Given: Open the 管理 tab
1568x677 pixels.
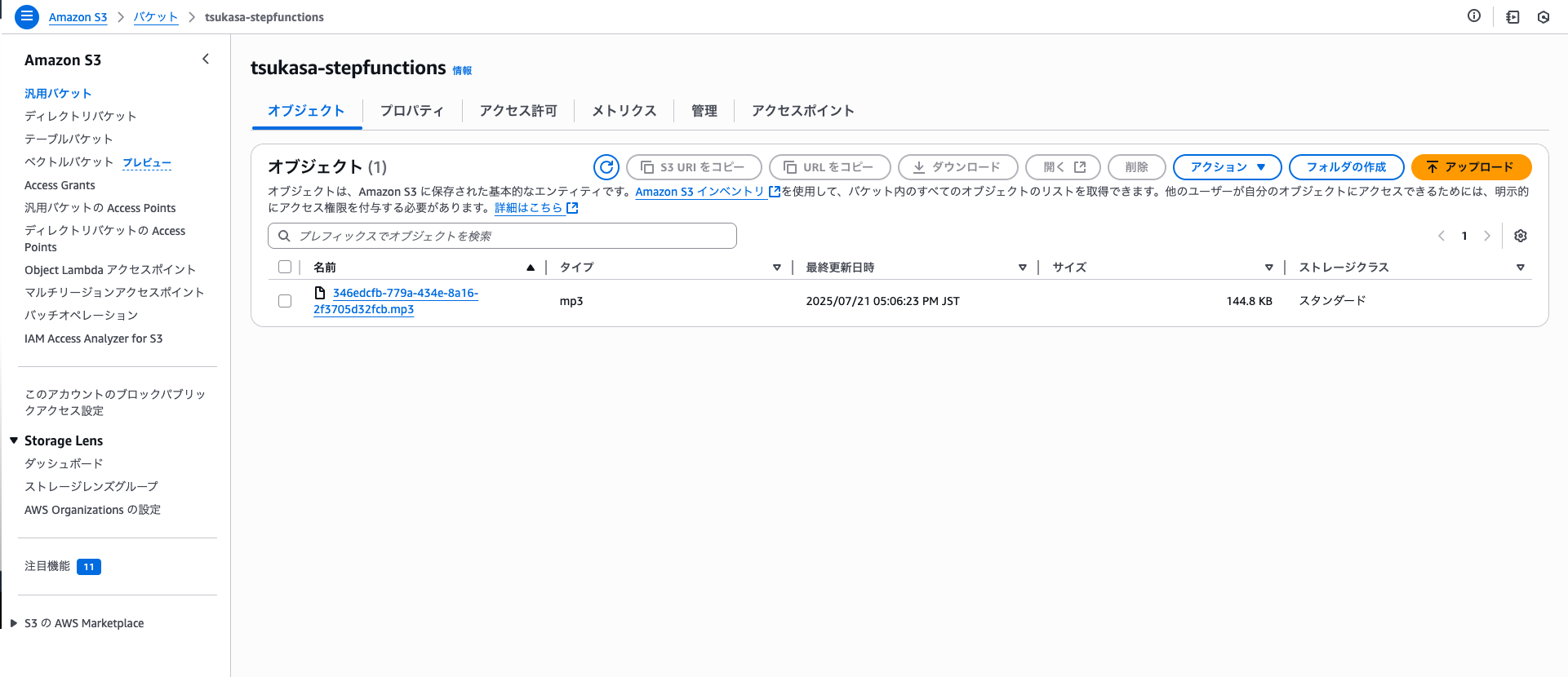Looking at the screenshot, I should (x=704, y=111).
